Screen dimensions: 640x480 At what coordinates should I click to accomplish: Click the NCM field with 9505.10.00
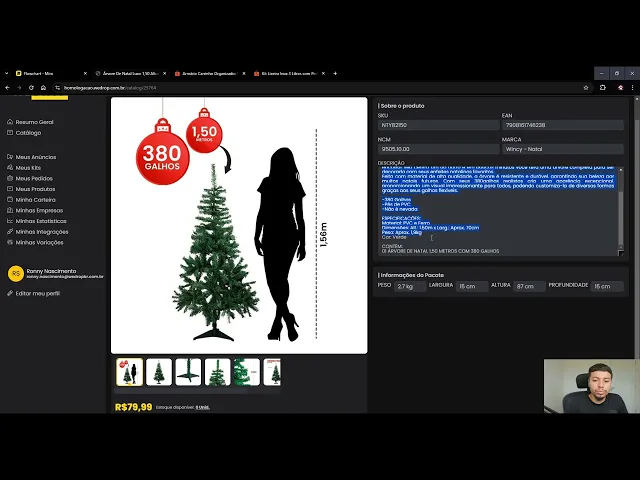pyautogui.click(x=439, y=149)
